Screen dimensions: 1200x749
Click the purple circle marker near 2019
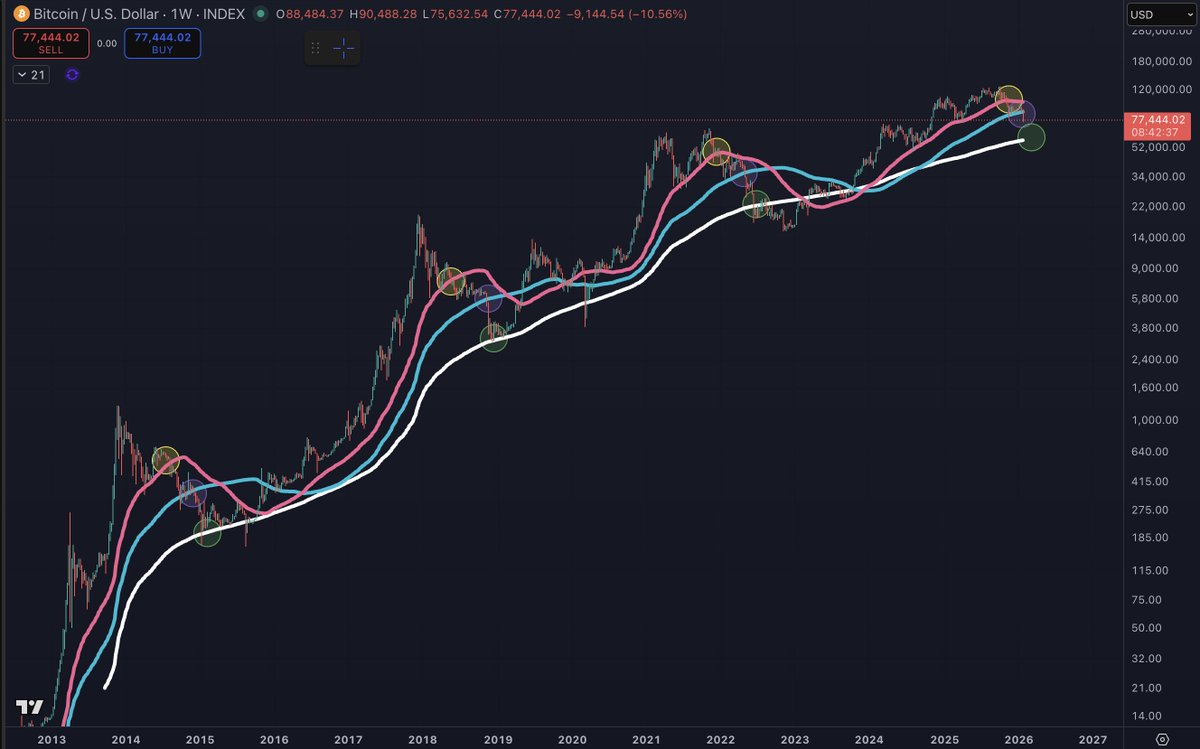(488, 298)
